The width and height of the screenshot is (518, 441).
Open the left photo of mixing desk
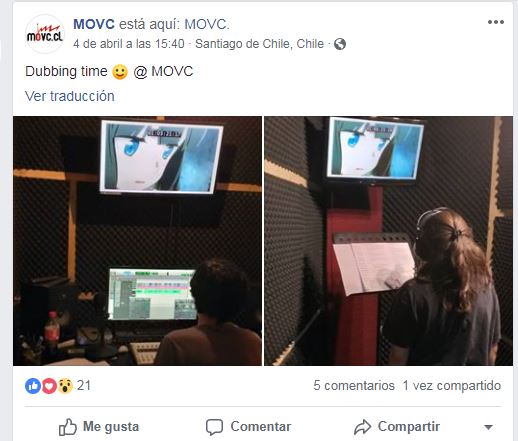pos(137,241)
